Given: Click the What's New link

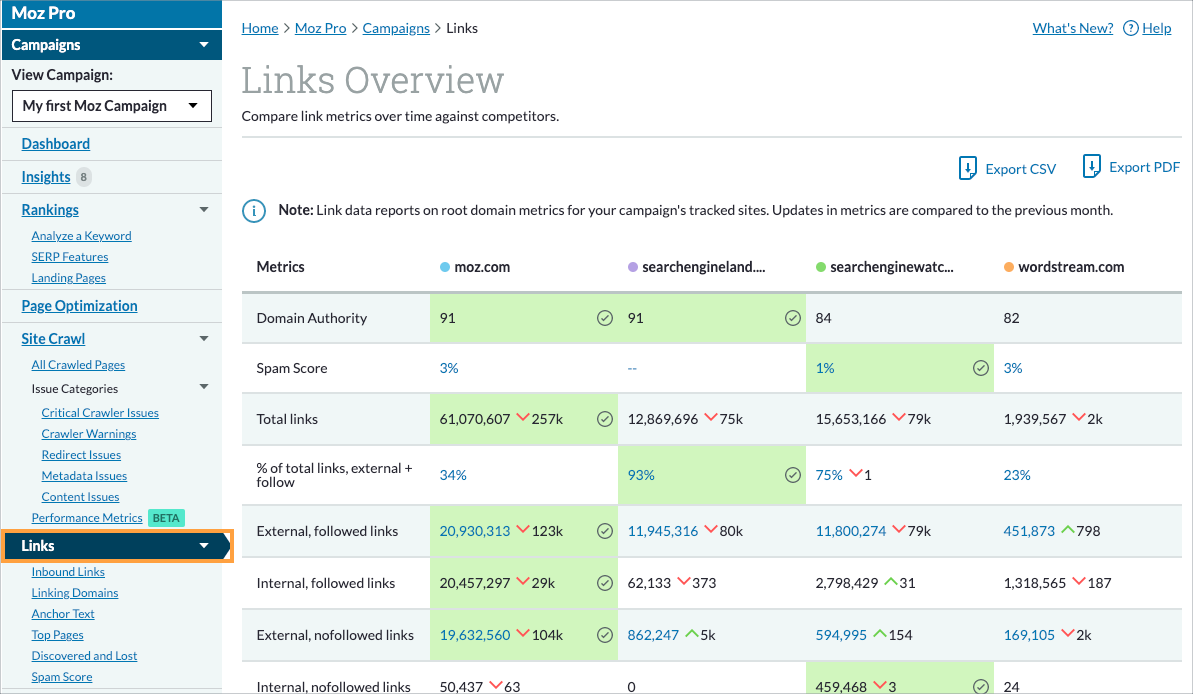Looking at the screenshot, I should coord(1072,28).
